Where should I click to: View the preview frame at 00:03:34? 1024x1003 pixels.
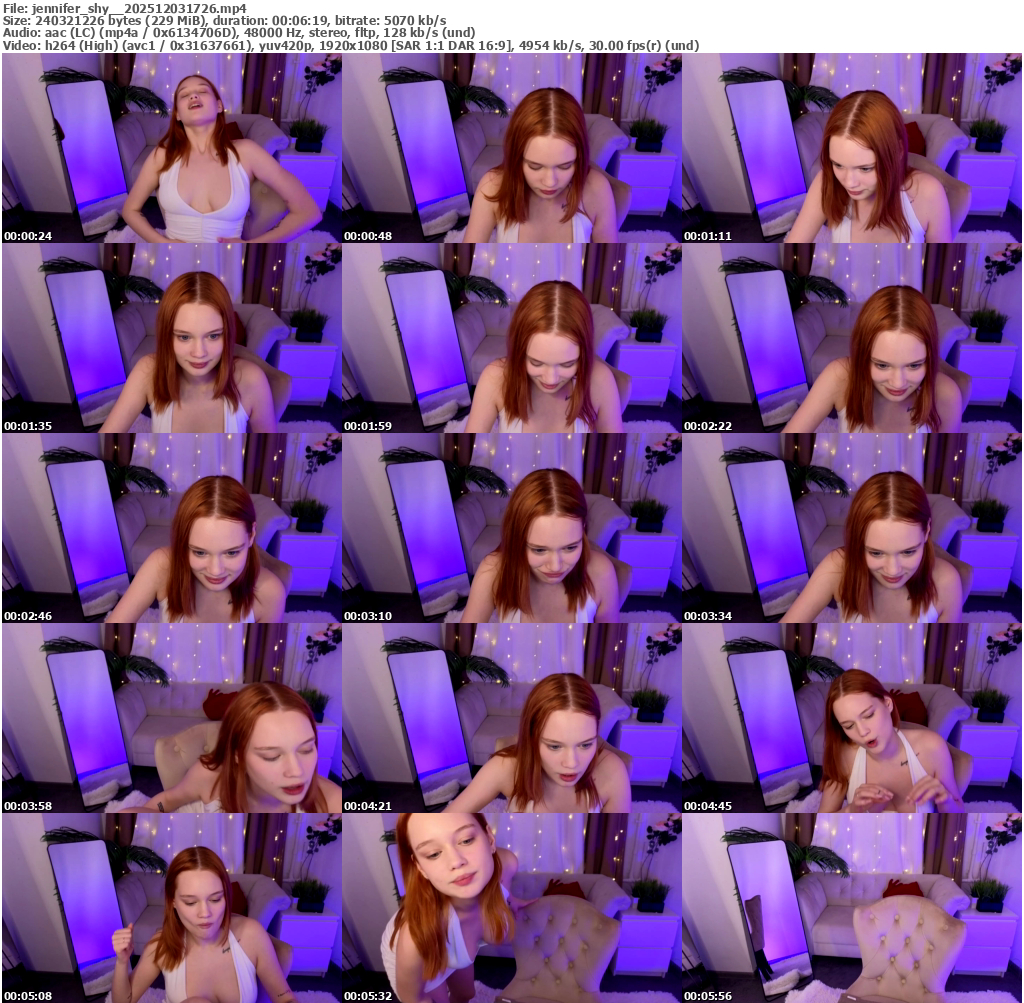852,528
